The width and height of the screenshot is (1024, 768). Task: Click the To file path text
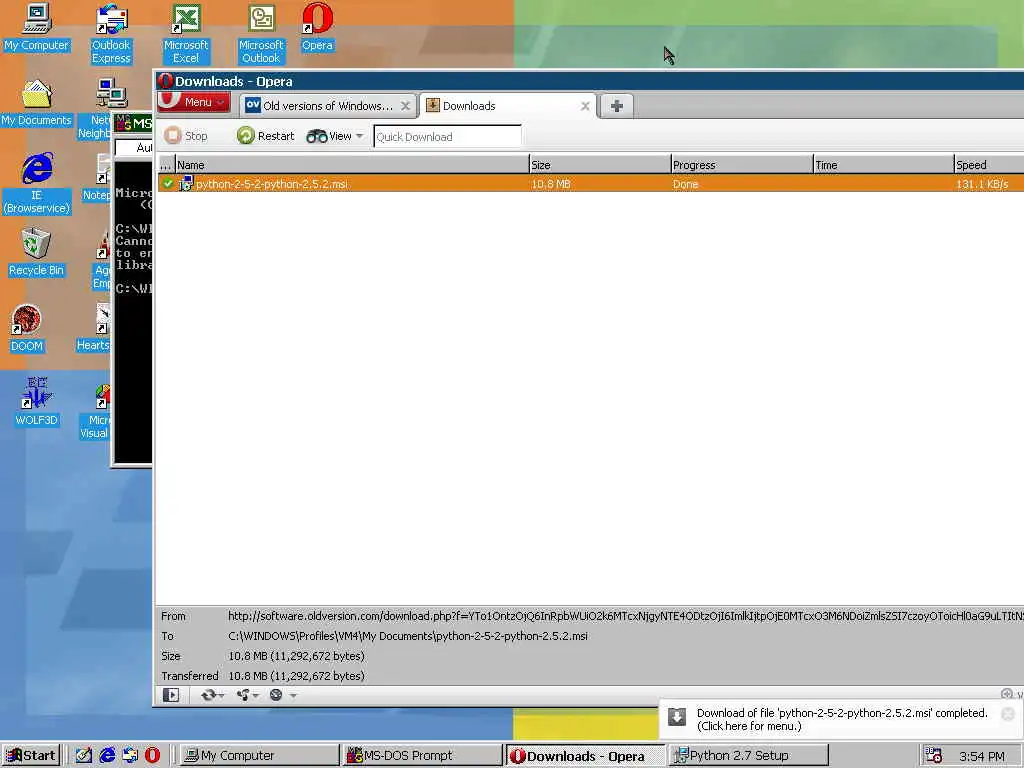[408, 635]
